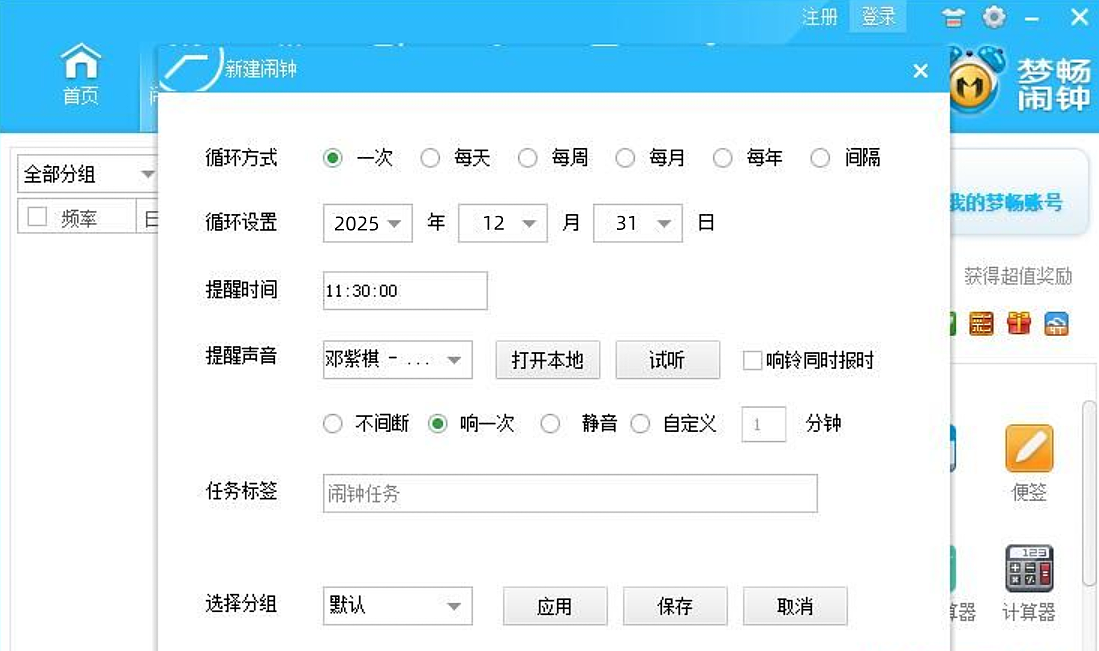The height and width of the screenshot is (651, 1099).
Task: Save the alarm with 保存 button
Action: pos(675,605)
